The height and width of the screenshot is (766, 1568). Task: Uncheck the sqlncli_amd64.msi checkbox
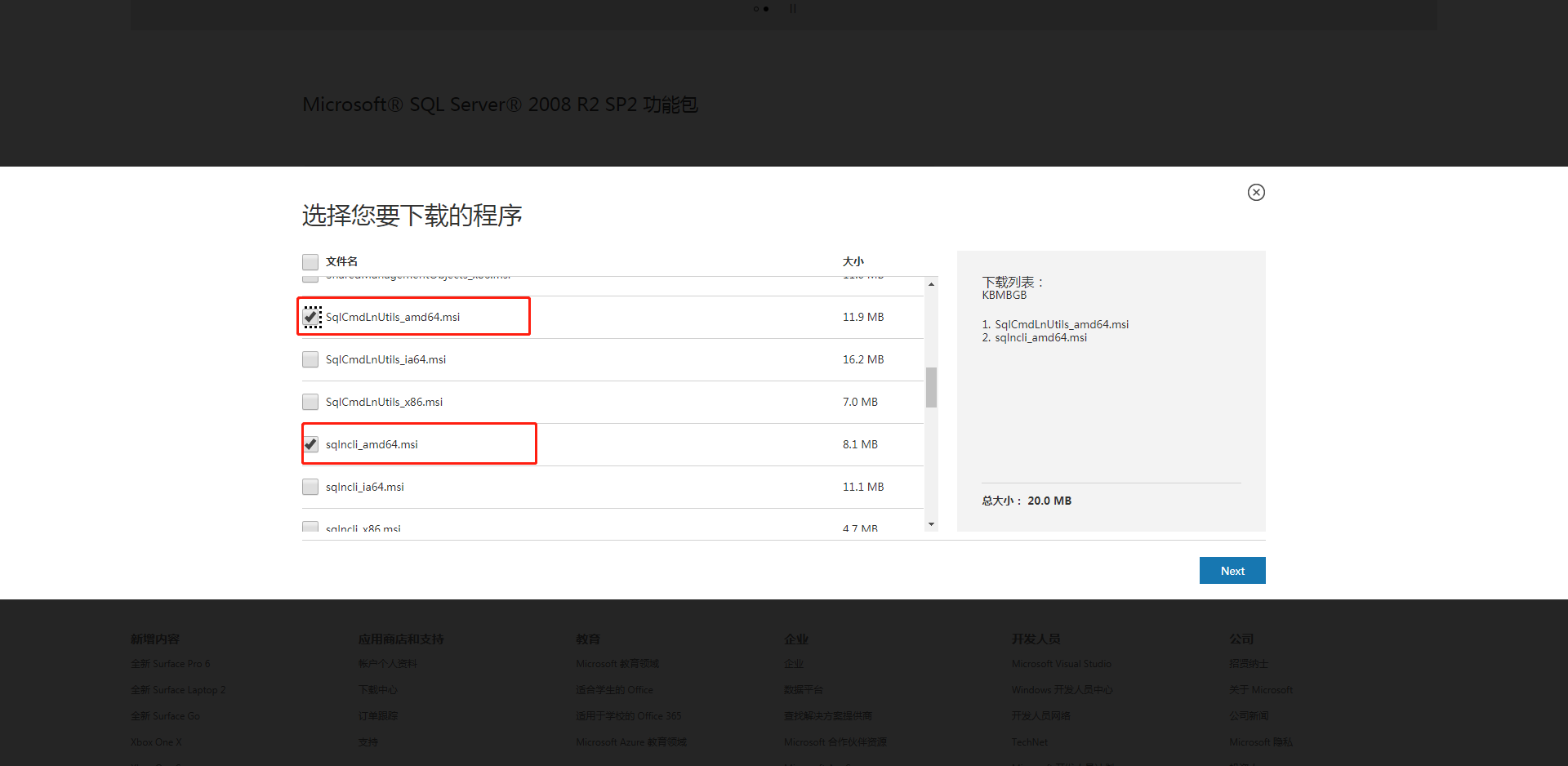click(310, 444)
